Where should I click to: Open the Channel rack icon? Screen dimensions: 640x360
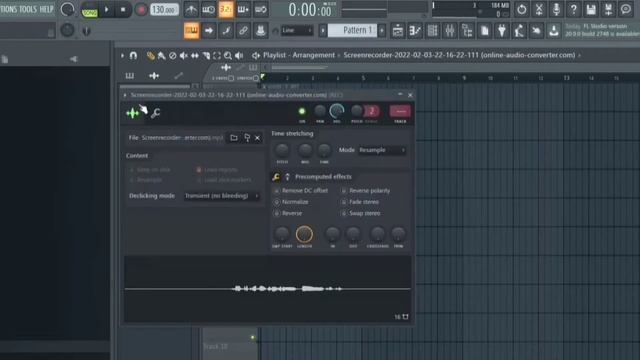pyautogui.click(x=432, y=31)
